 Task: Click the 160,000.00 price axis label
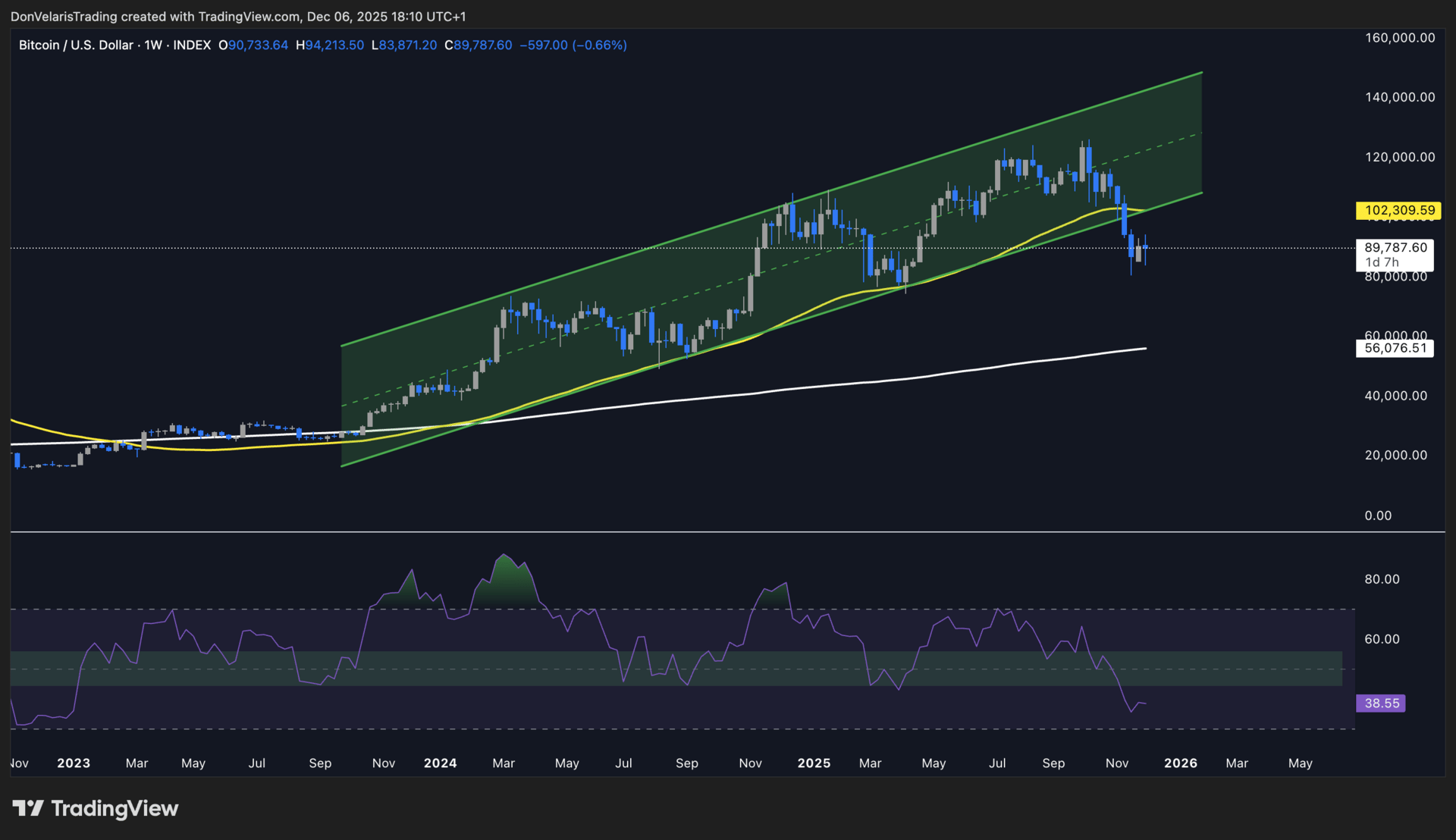[1400, 38]
